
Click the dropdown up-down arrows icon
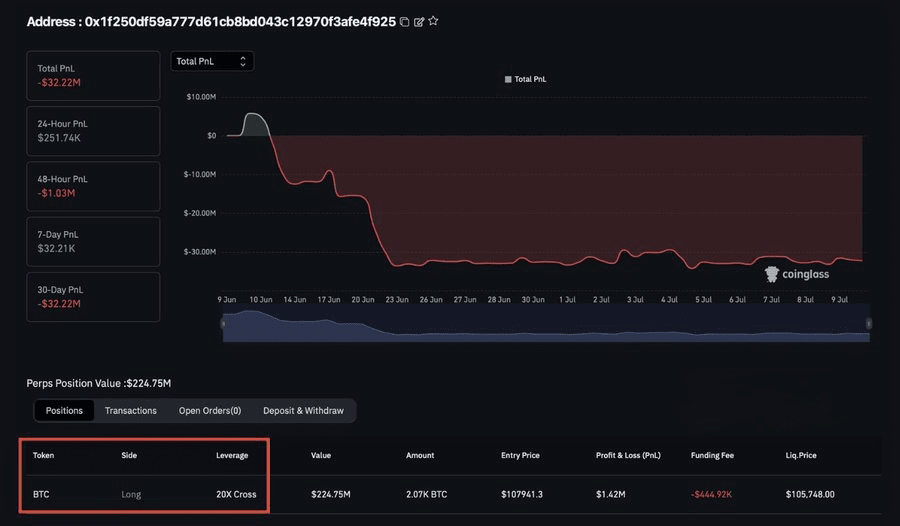click(x=243, y=61)
